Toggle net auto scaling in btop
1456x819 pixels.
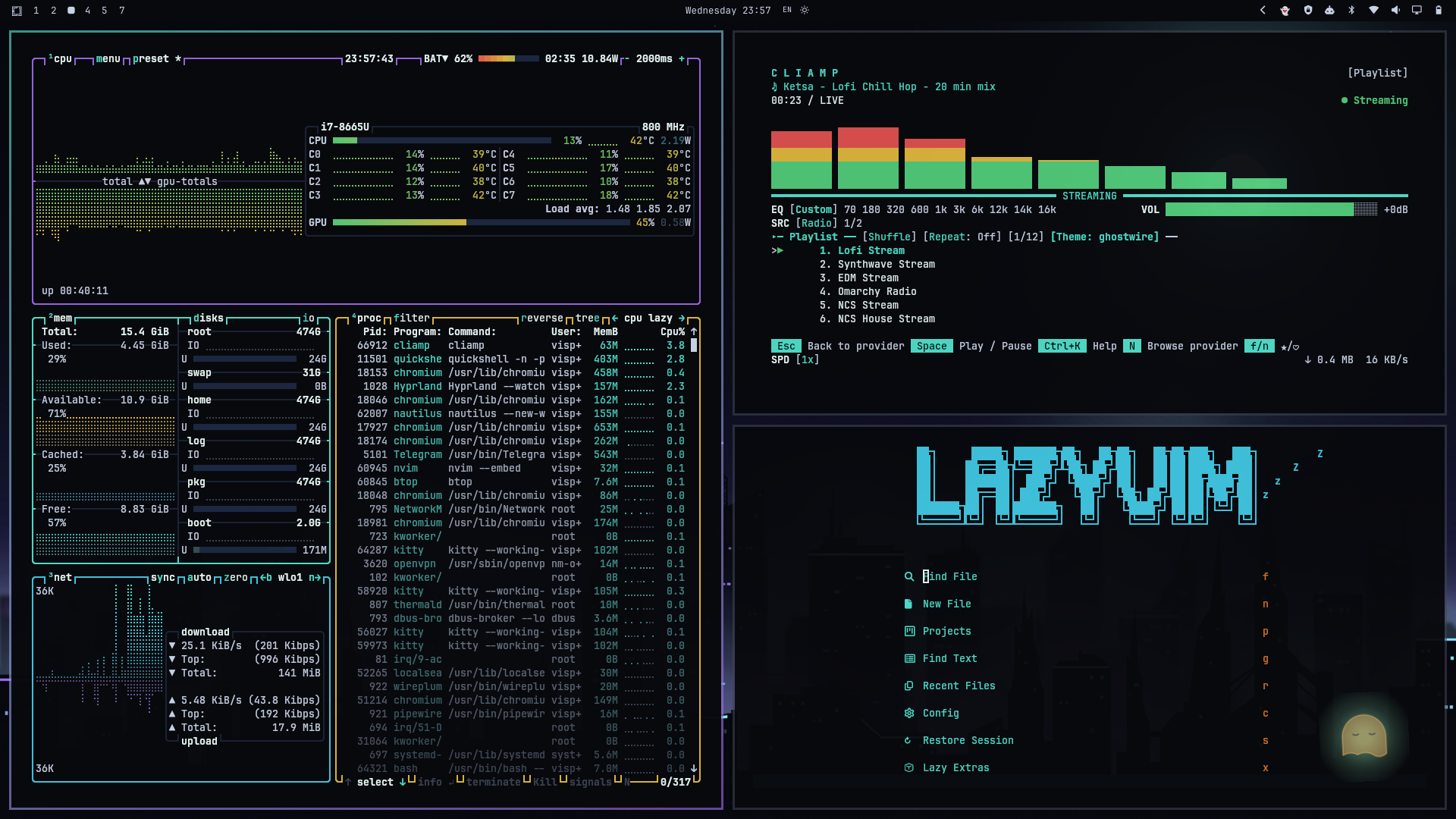tap(199, 578)
